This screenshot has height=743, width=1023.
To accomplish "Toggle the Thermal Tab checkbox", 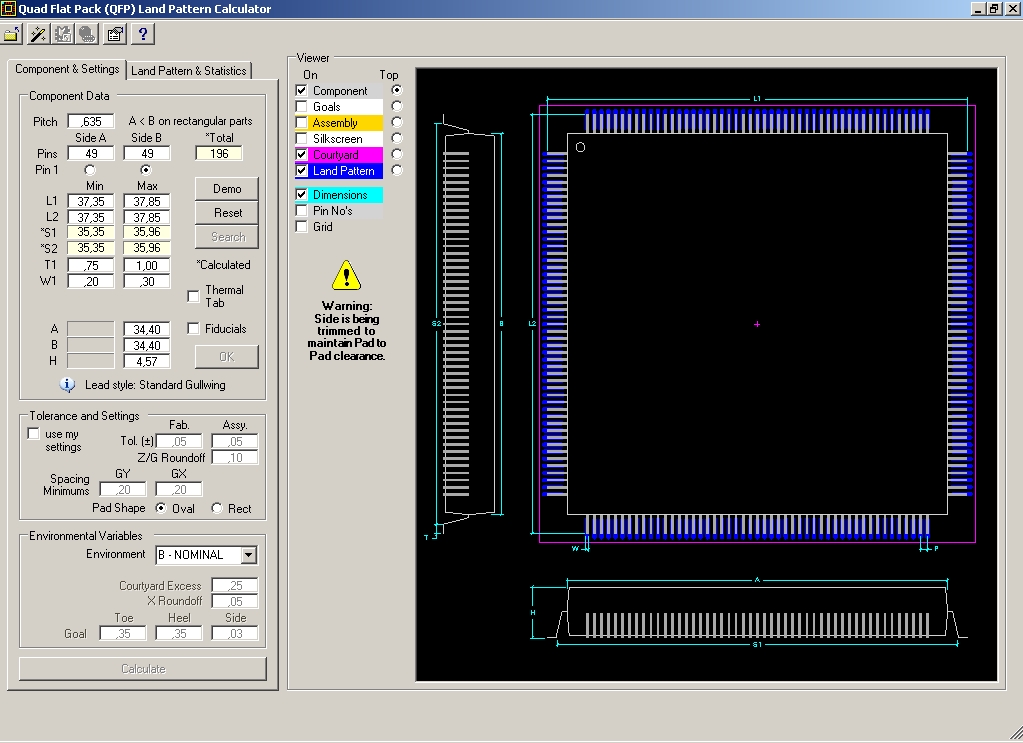I will point(194,297).
